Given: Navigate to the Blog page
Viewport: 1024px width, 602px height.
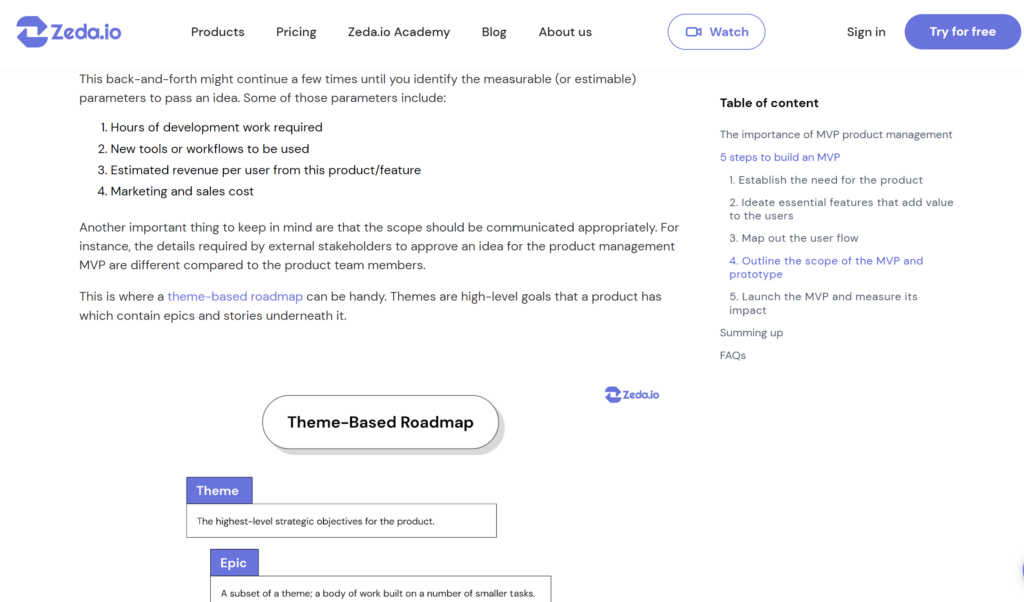Looking at the screenshot, I should tap(494, 32).
